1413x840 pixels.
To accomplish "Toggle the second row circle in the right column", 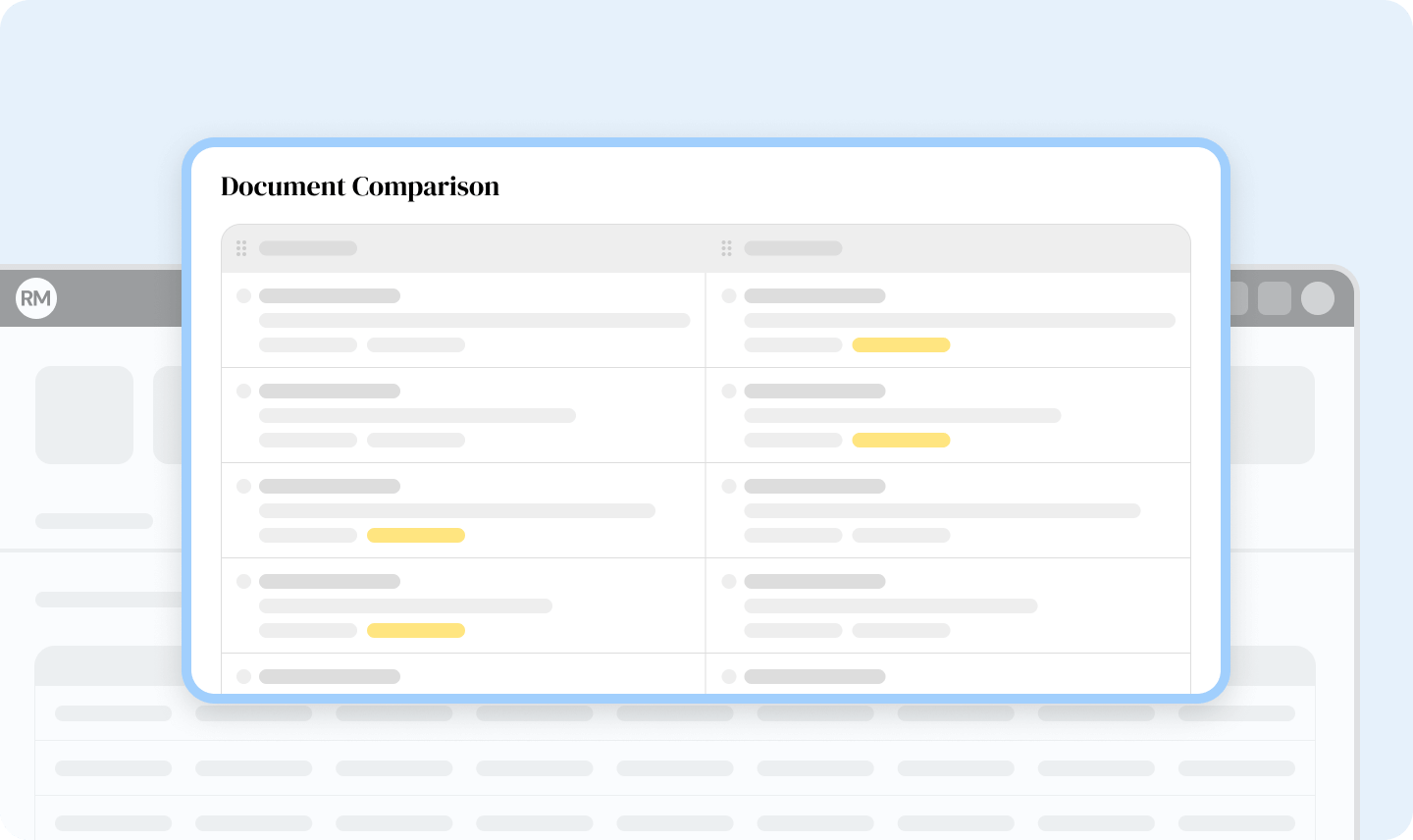I will (728, 391).
